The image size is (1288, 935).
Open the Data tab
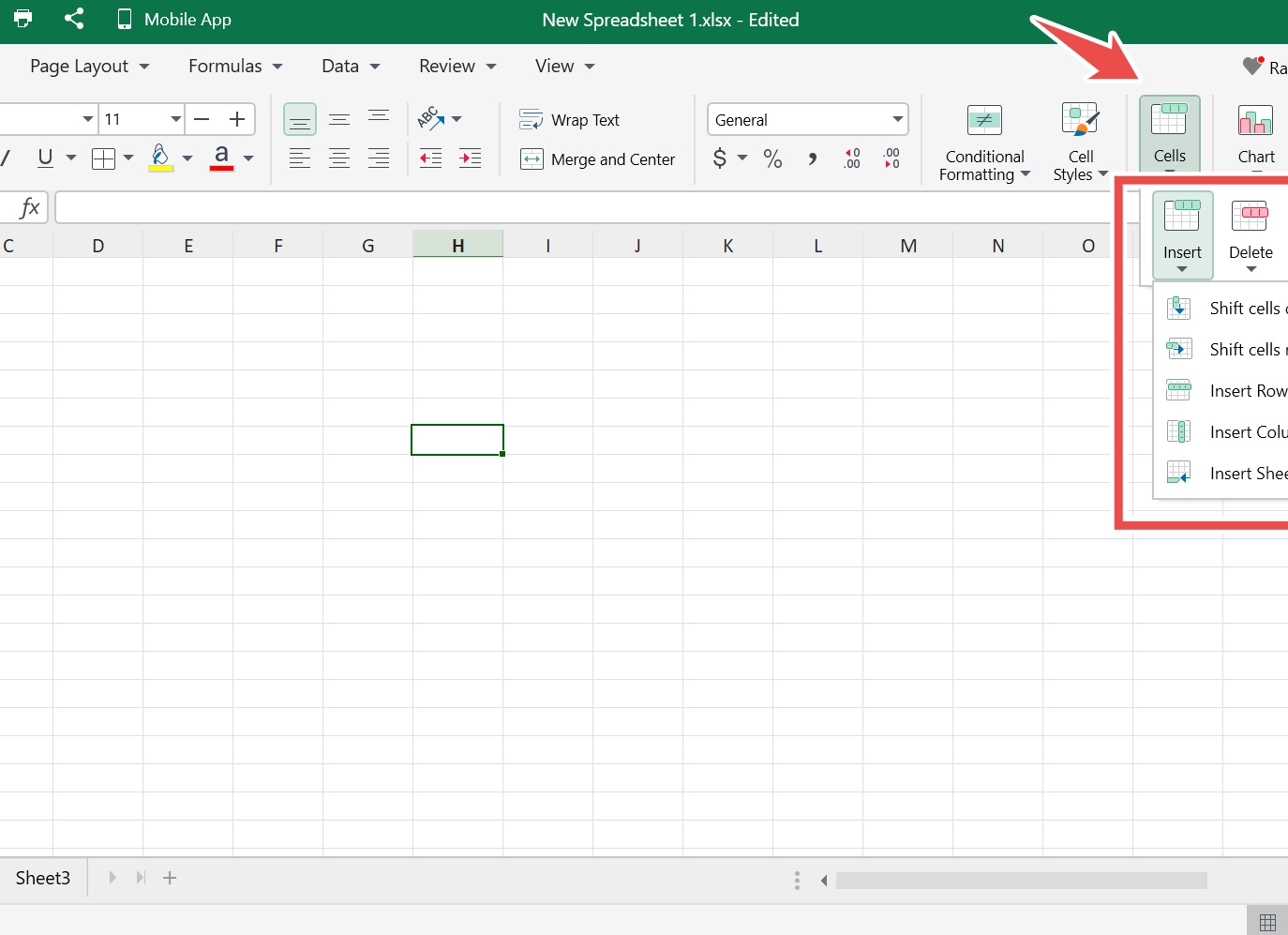[351, 67]
